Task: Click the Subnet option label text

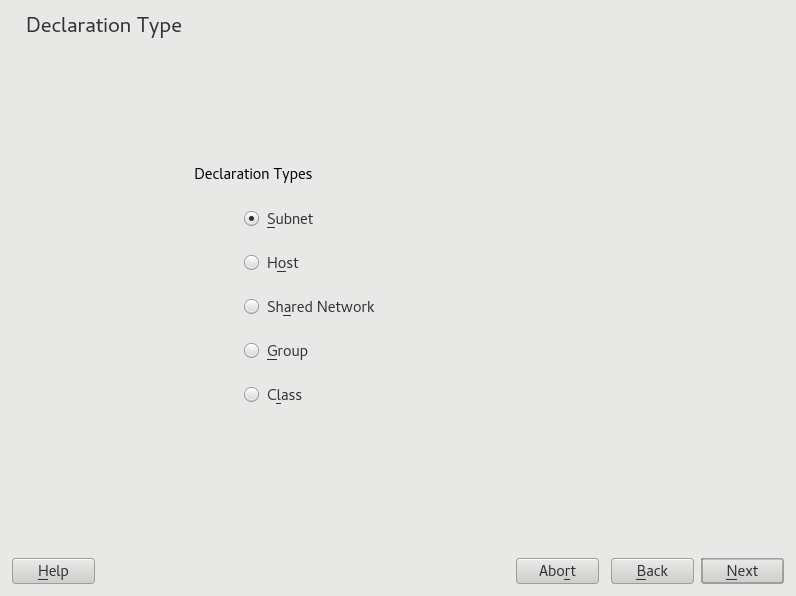Action: [x=290, y=219]
